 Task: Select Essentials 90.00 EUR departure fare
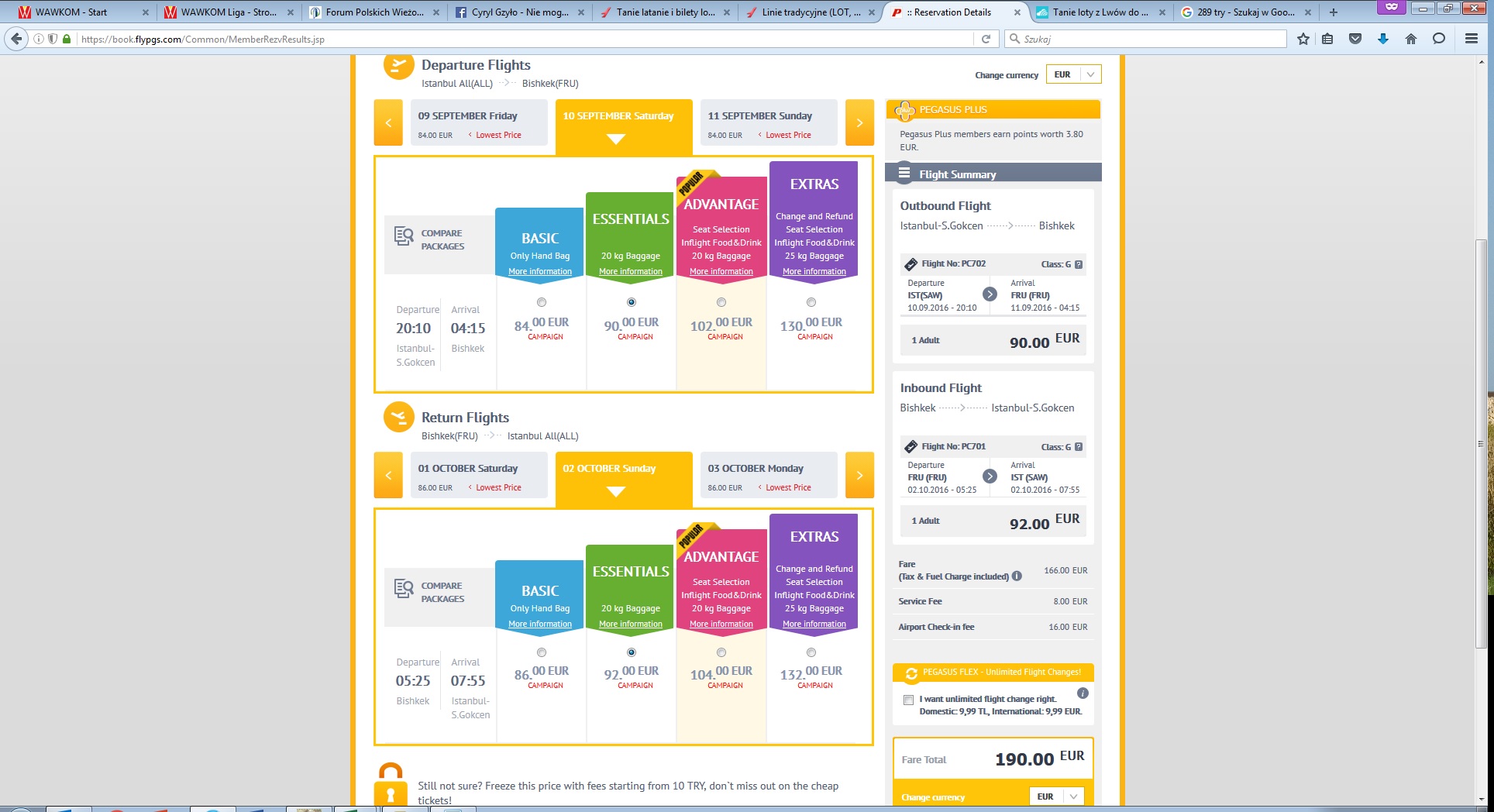[632, 302]
